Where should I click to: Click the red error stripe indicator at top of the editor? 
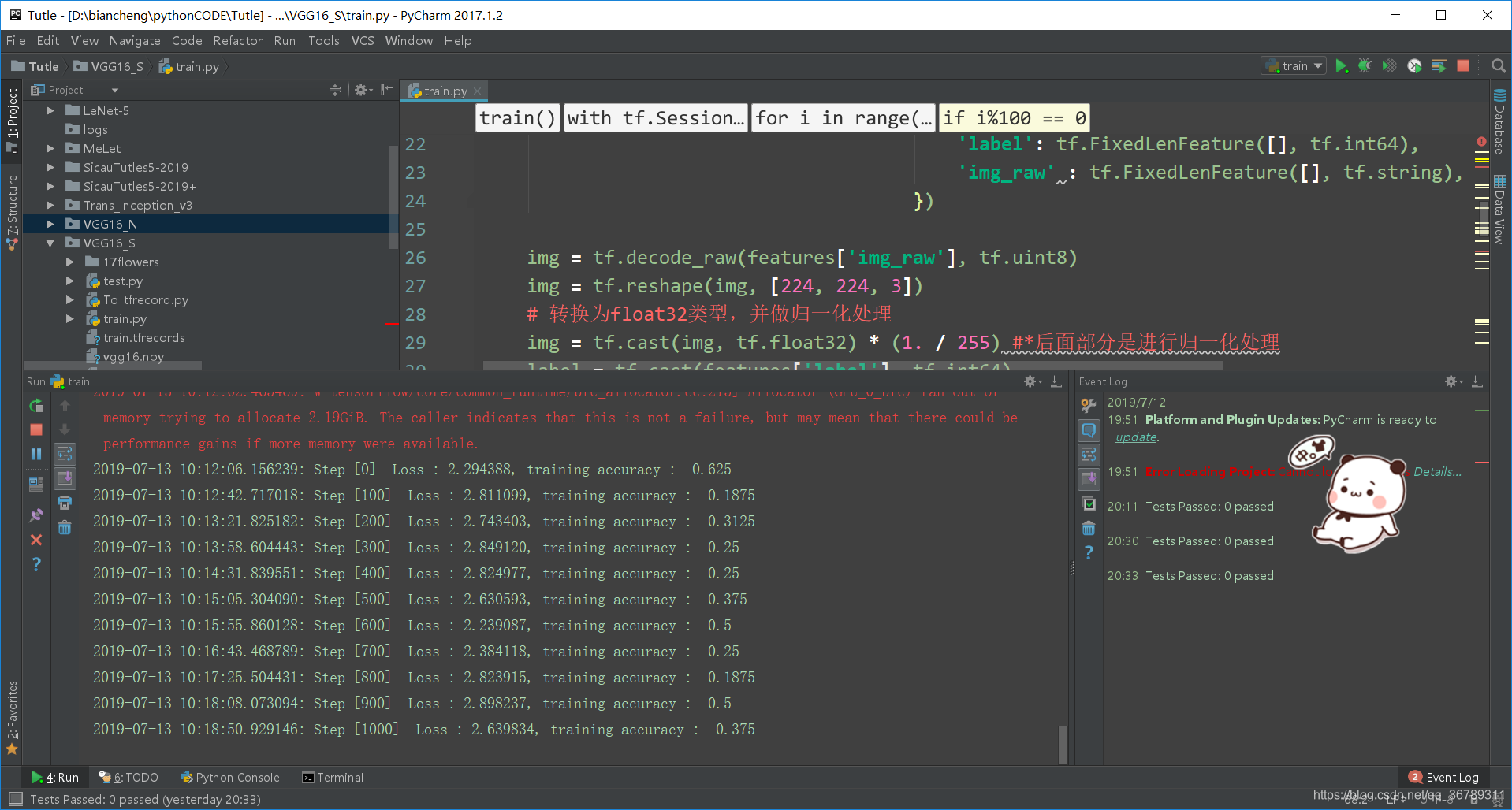[x=1481, y=143]
